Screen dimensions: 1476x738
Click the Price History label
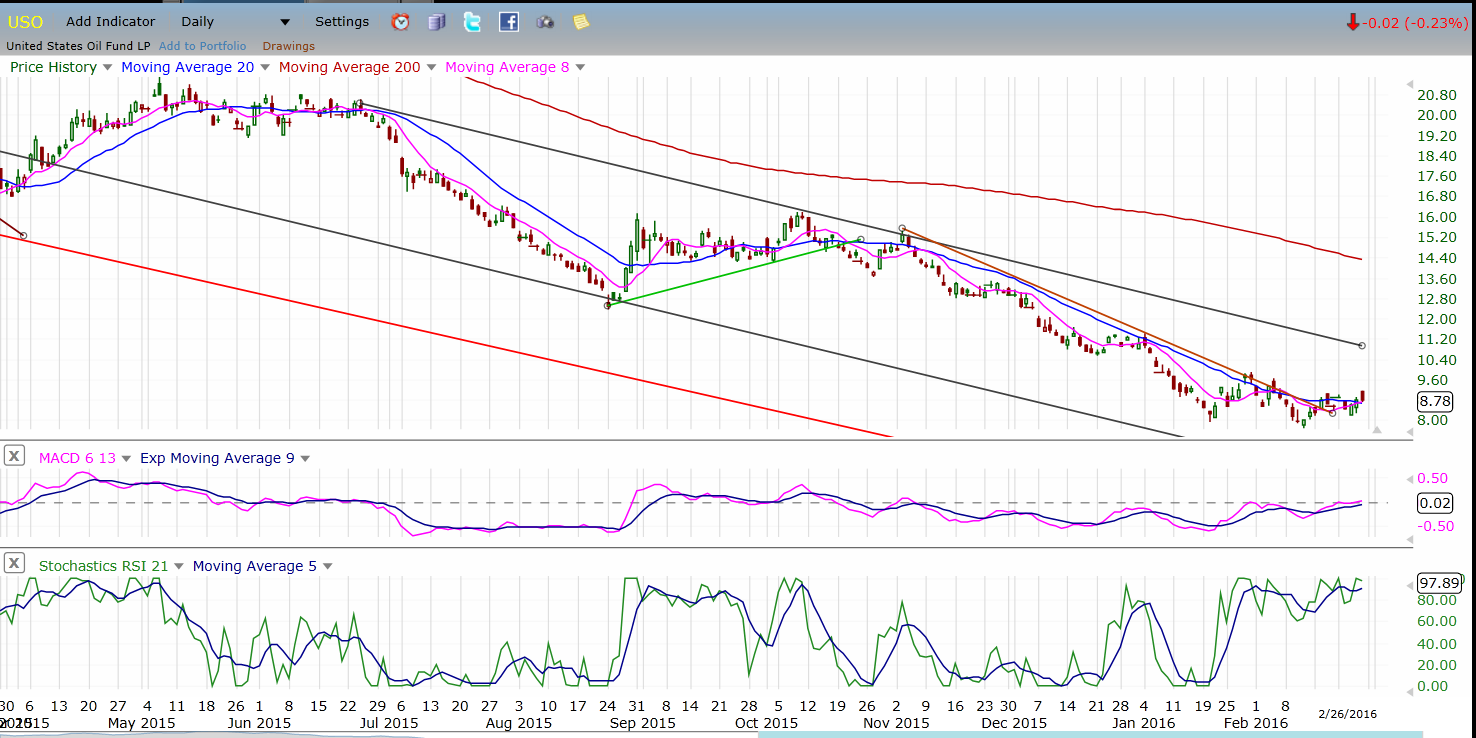tap(54, 67)
